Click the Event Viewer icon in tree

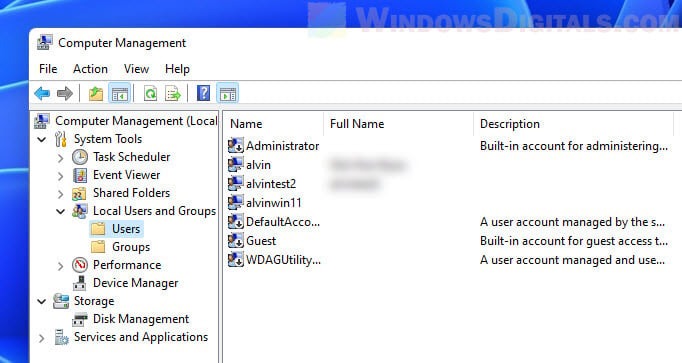click(80, 175)
